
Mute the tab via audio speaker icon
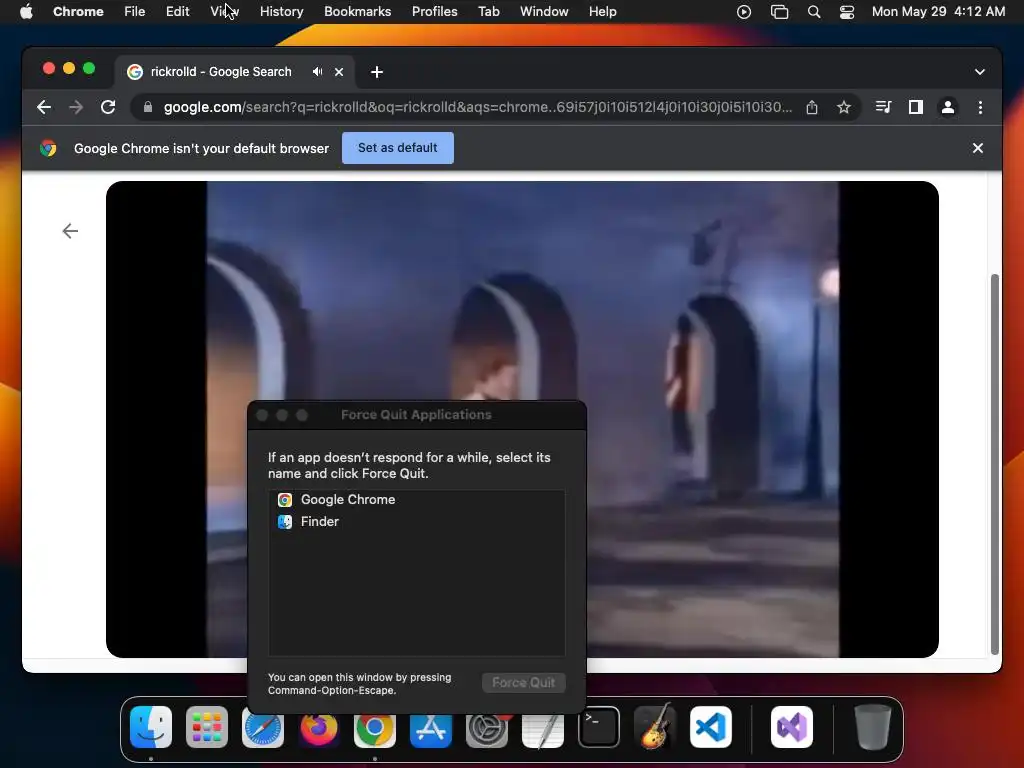[x=317, y=72]
